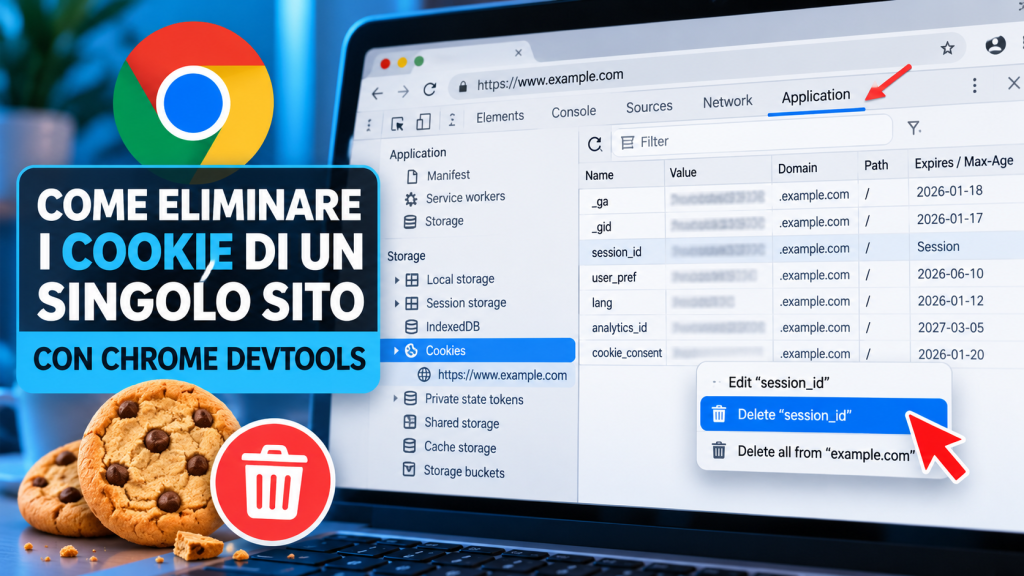1024x576 pixels.
Task: Sort by Expires / Max-Age column header
Action: pos(964,162)
